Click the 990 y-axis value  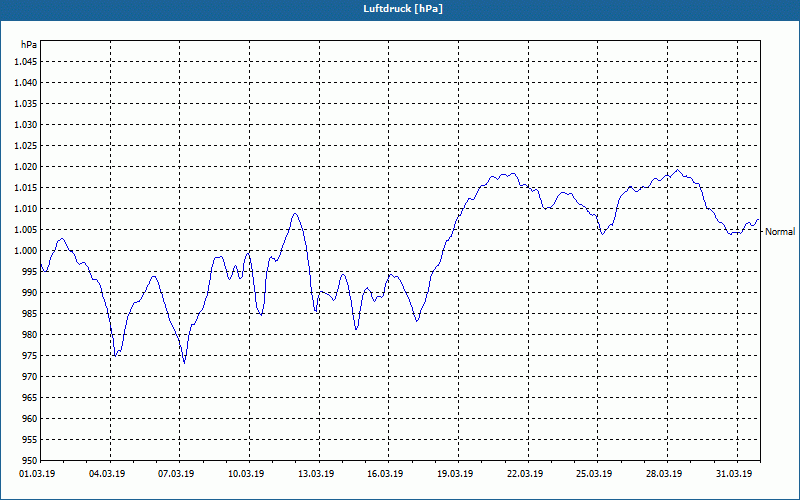tap(30, 293)
